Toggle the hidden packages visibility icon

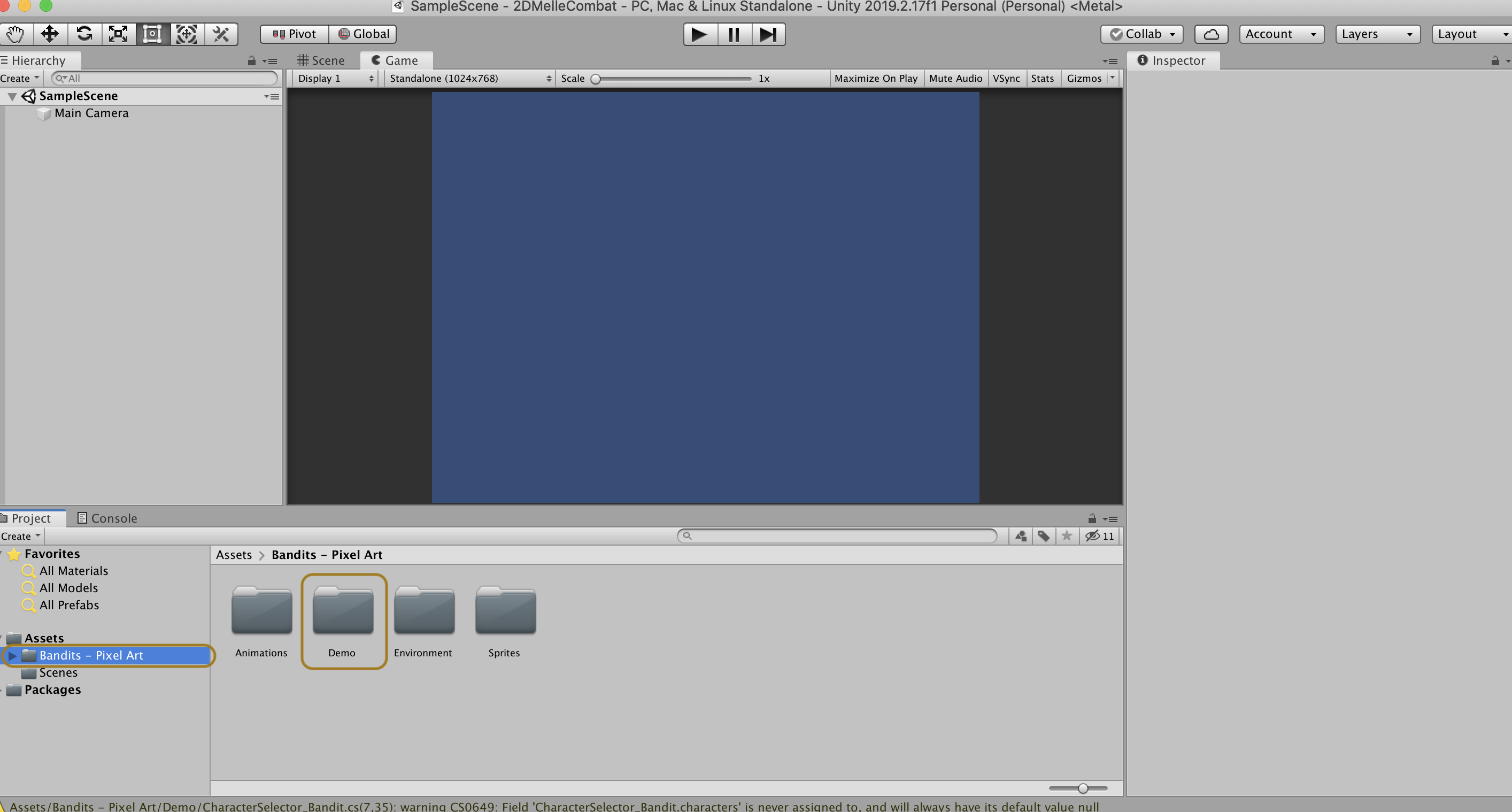coord(1099,536)
